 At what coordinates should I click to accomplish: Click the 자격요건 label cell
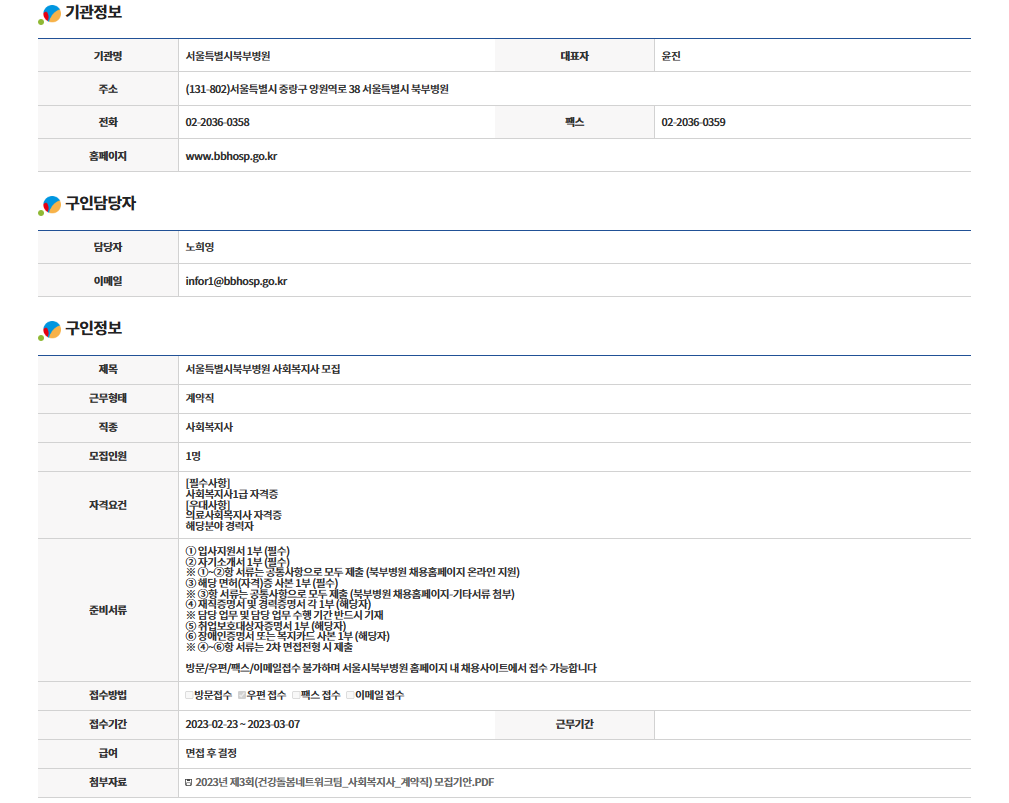point(108,505)
